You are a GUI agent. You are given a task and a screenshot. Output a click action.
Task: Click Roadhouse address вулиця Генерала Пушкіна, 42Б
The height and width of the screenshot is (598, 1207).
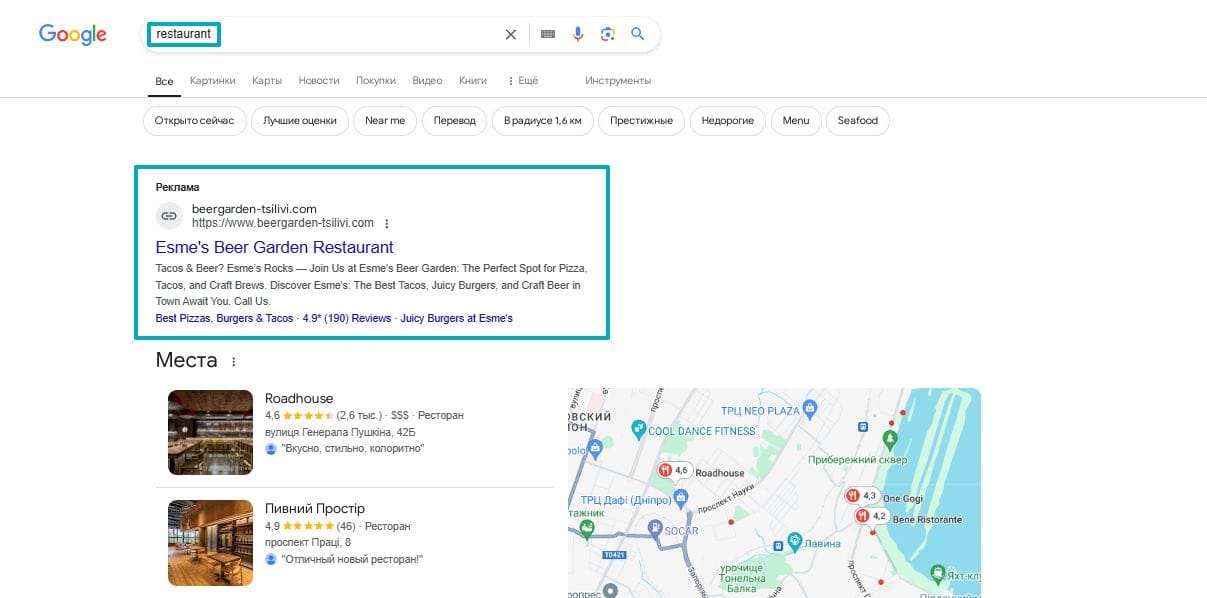pyautogui.click(x=340, y=432)
